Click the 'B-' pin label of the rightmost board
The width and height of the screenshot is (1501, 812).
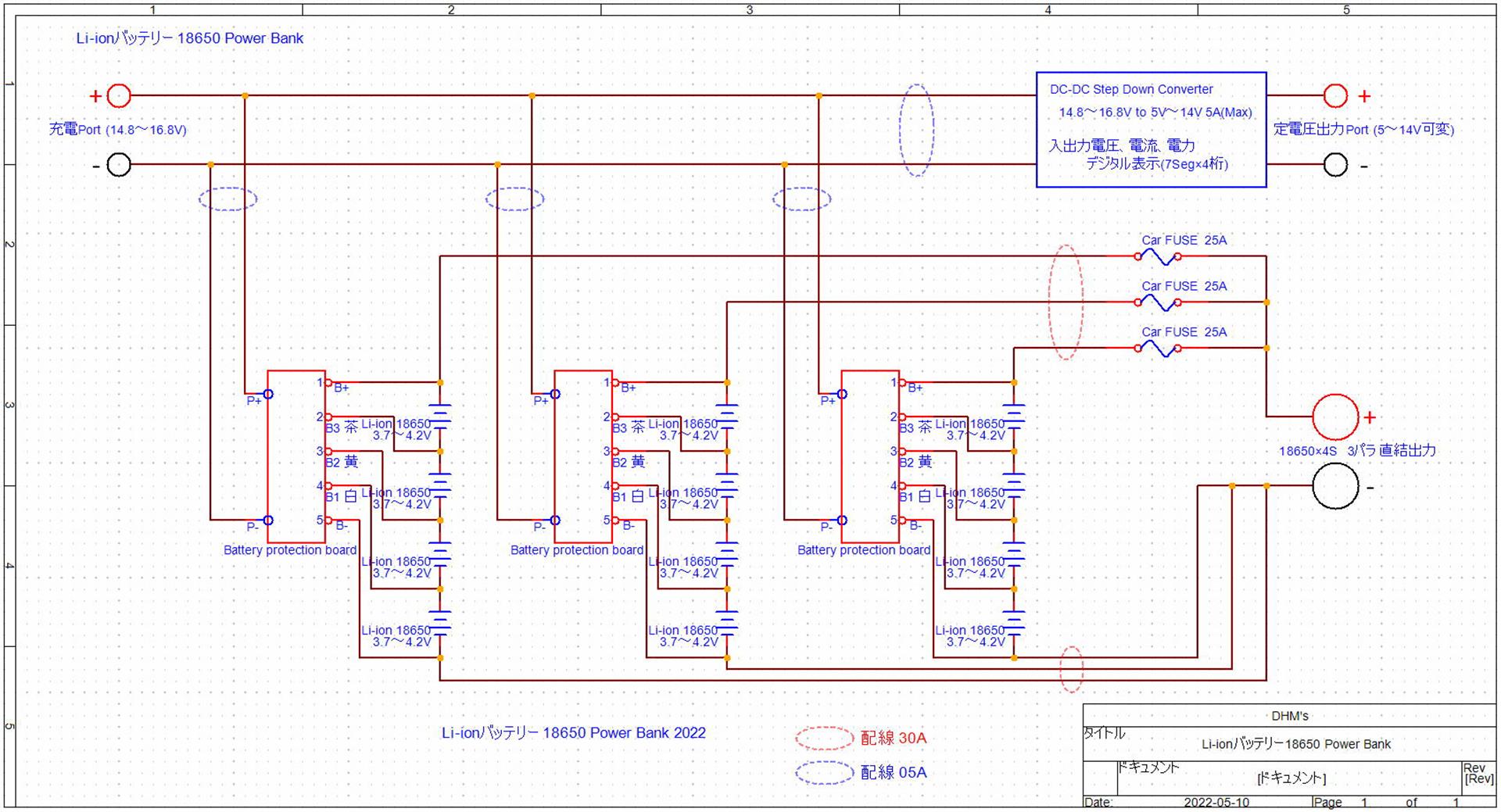[x=915, y=526]
